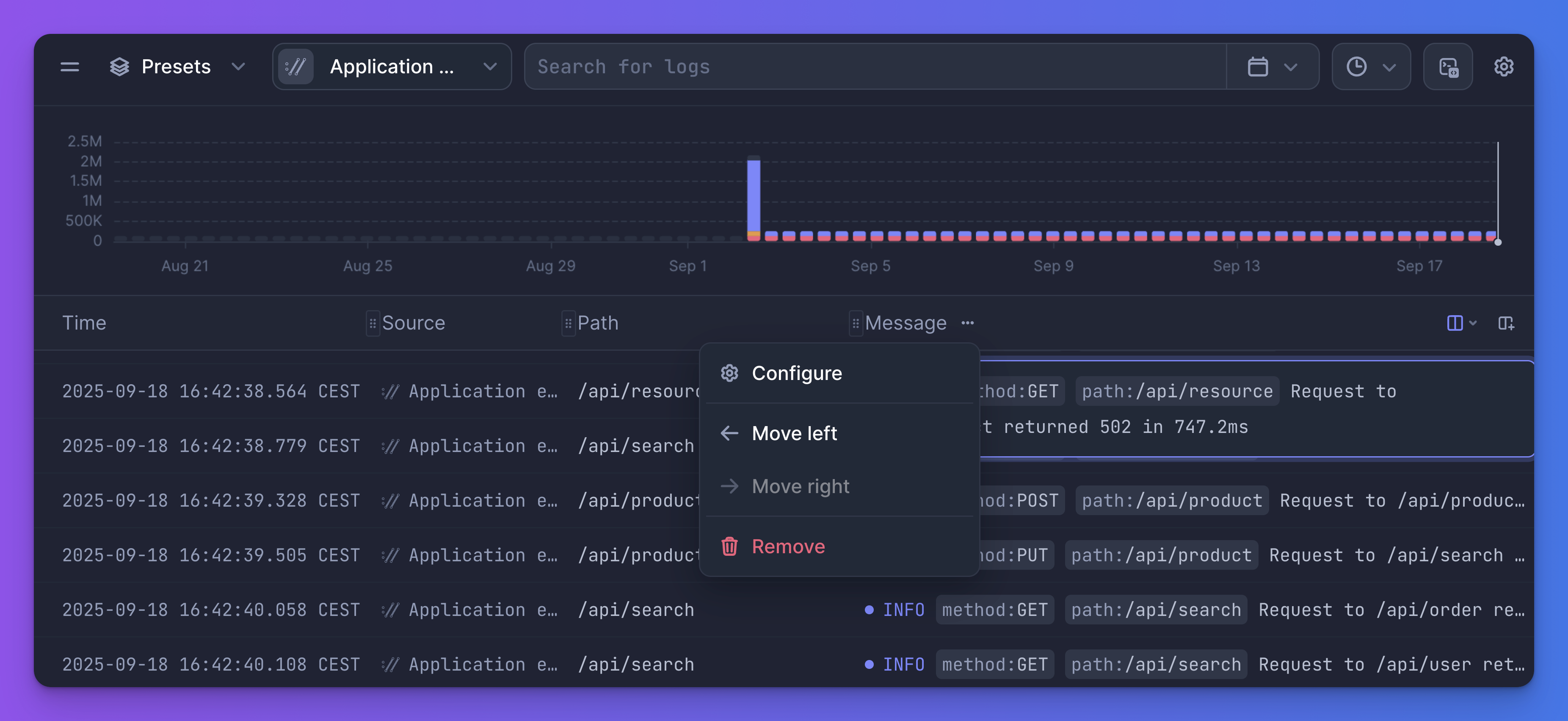Click the clock time-range icon
1568x721 pixels.
(1356, 67)
